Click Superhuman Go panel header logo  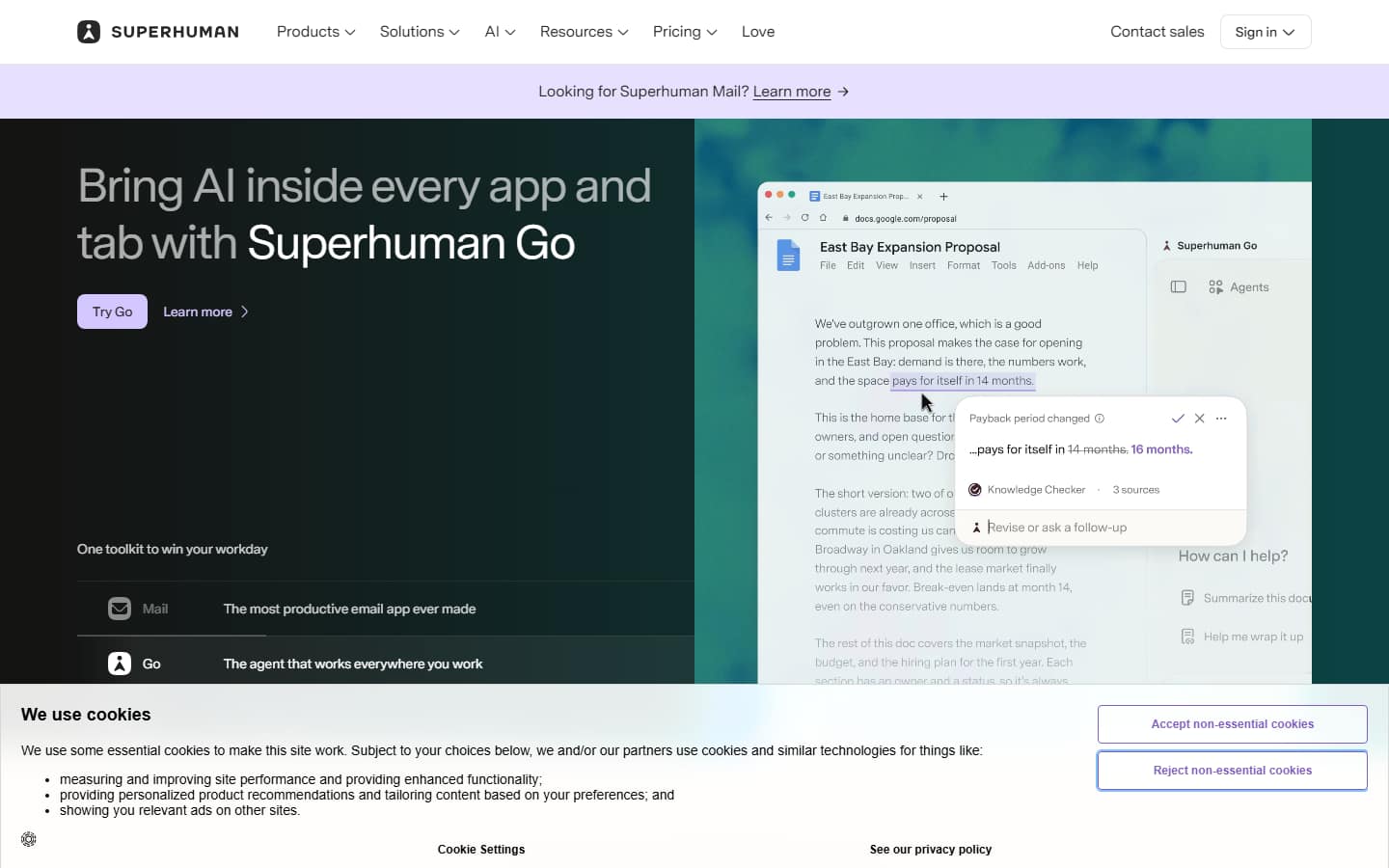tap(1166, 246)
